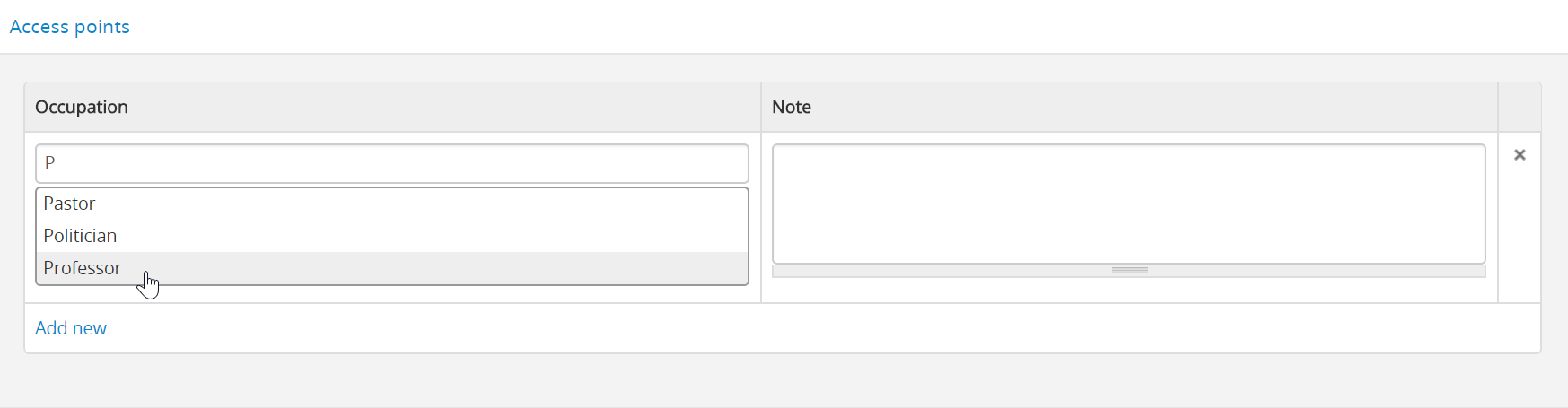Click inside the Note text area
This screenshot has width=1568, height=408.
click(1128, 204)
